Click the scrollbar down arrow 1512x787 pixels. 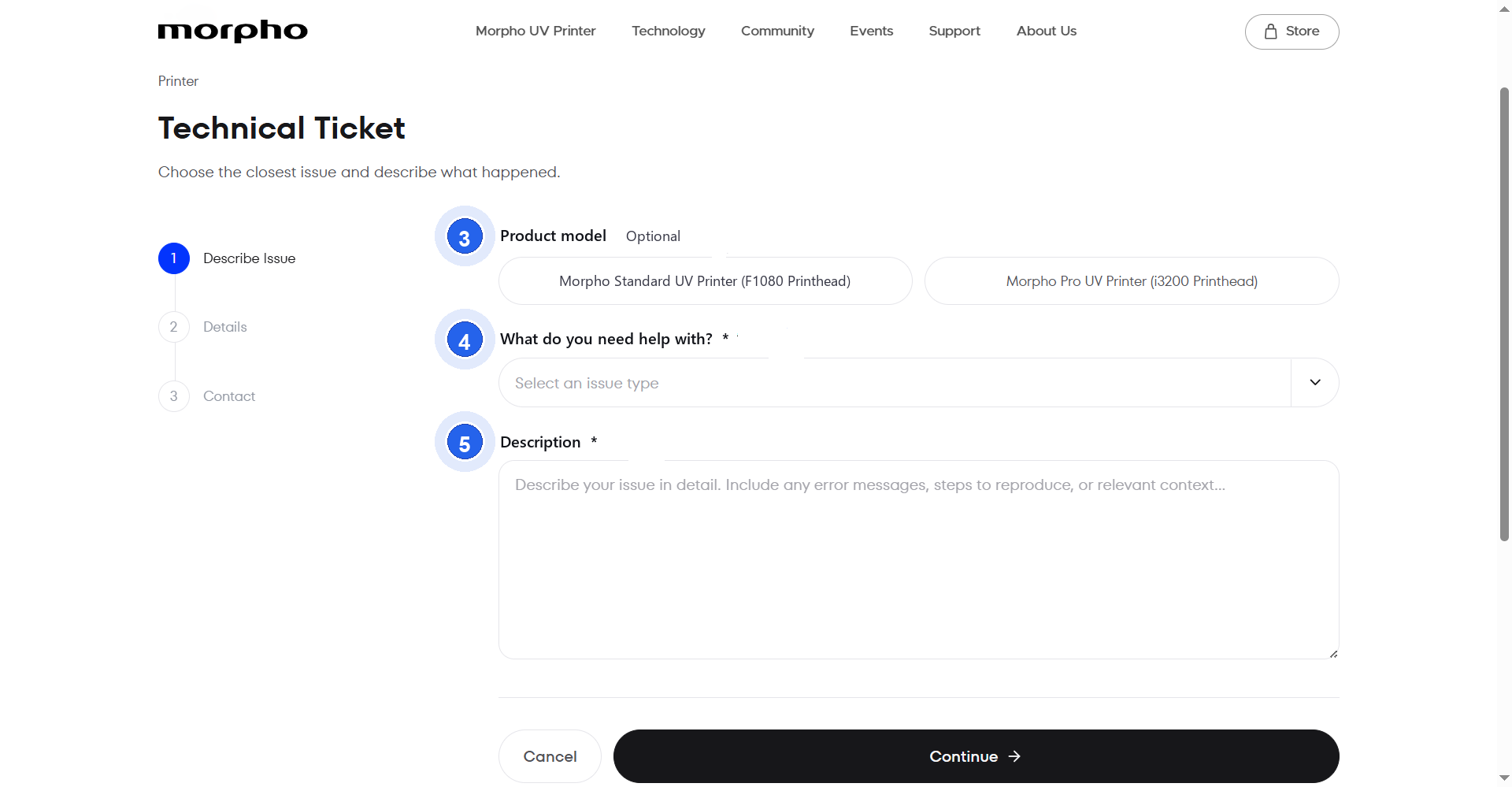[x=1504, y=778]
